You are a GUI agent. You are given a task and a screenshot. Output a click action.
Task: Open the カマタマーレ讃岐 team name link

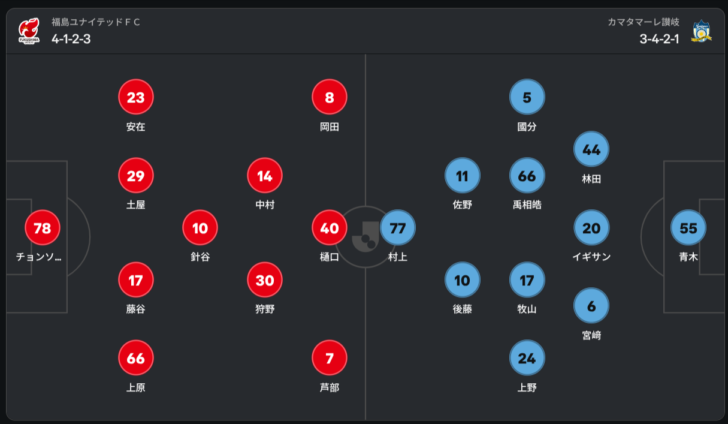pyautogui.click(x=644, y=22)
